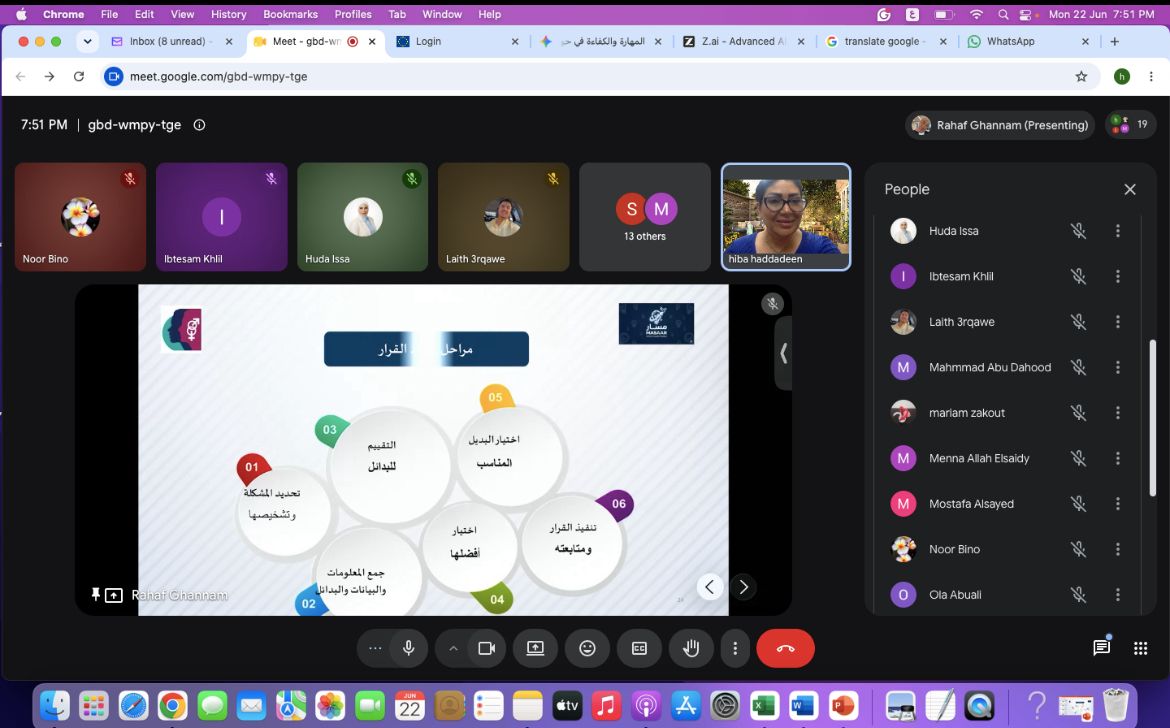This screenshot has width=1170, height=728.
Task: Open PowerPoint from the Dock
Action: pos(843,705)
